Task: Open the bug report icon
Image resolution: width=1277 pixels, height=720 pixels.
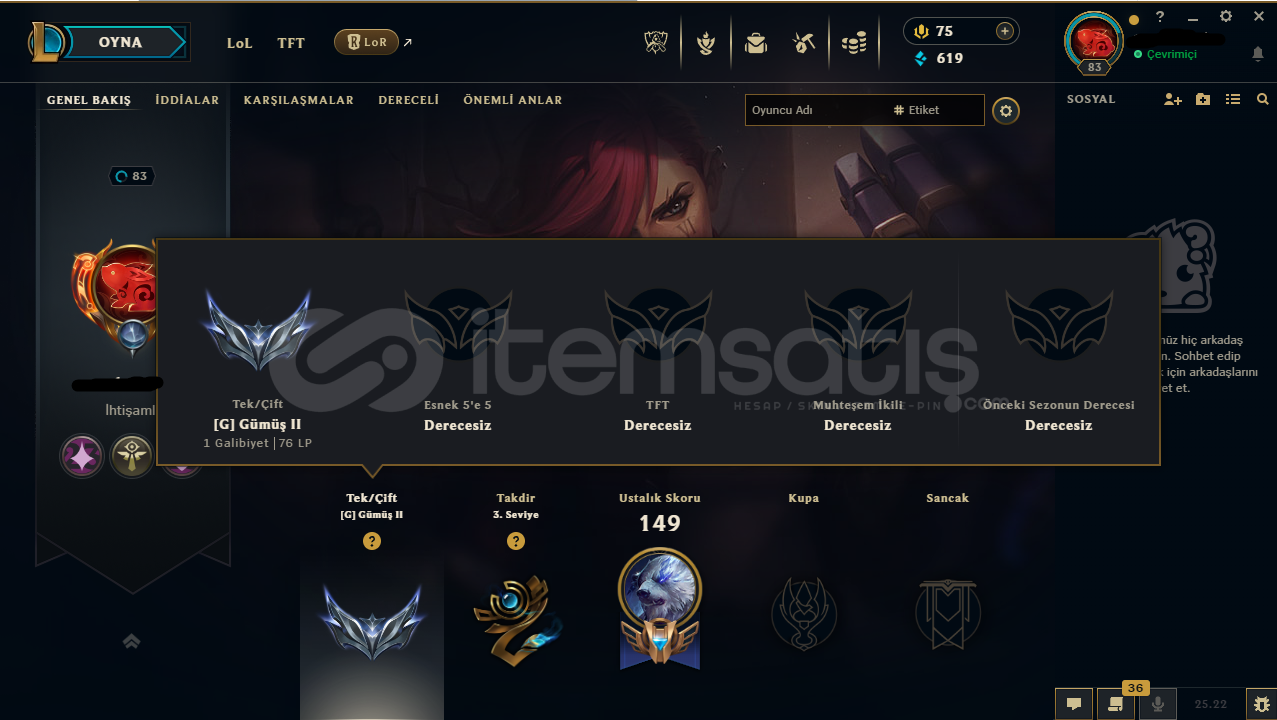Action: (1260, 704)
